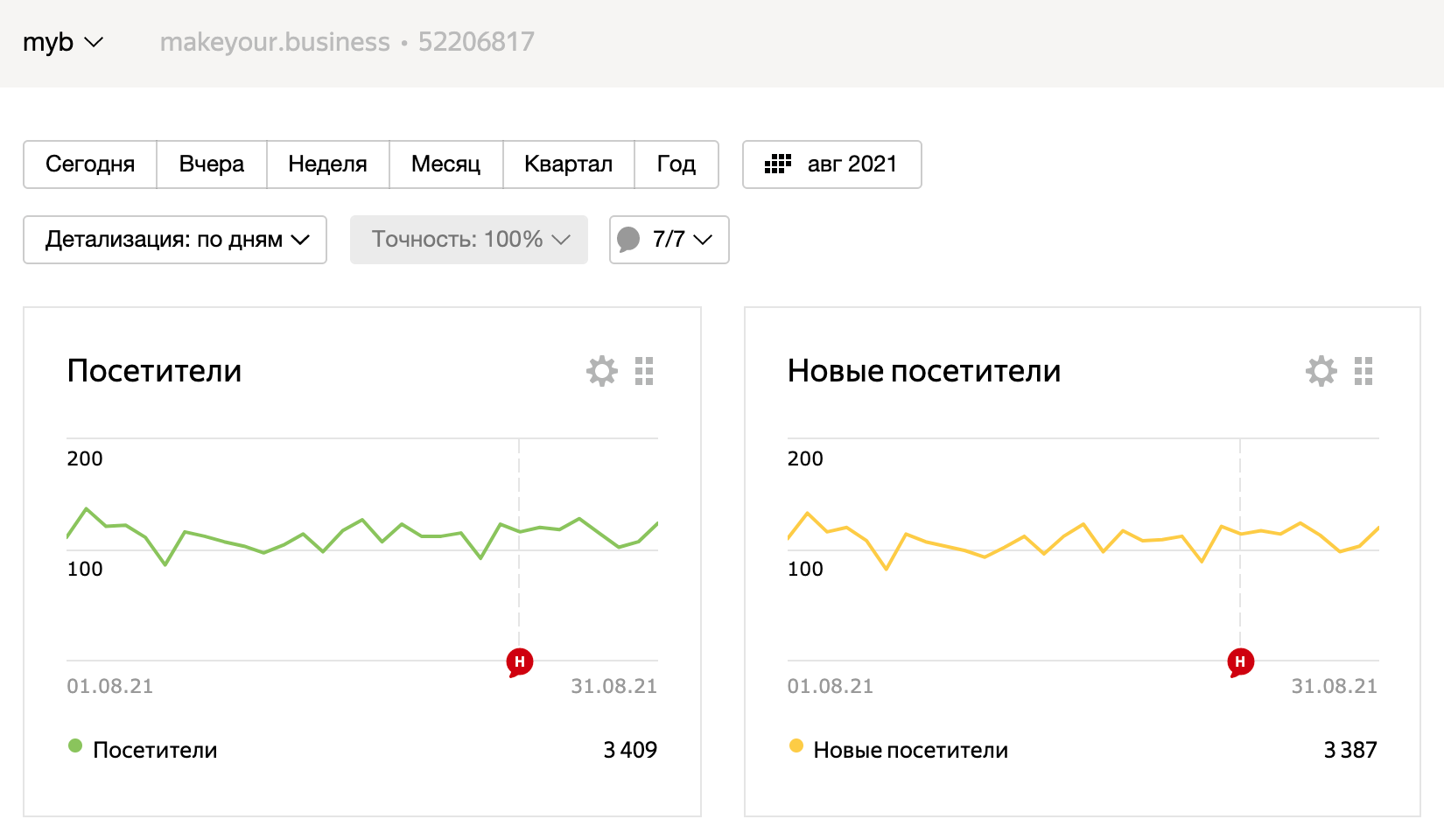1444x840 pixels.
Task: Click red note marker on Посетители chart
Action: (520, 662)
